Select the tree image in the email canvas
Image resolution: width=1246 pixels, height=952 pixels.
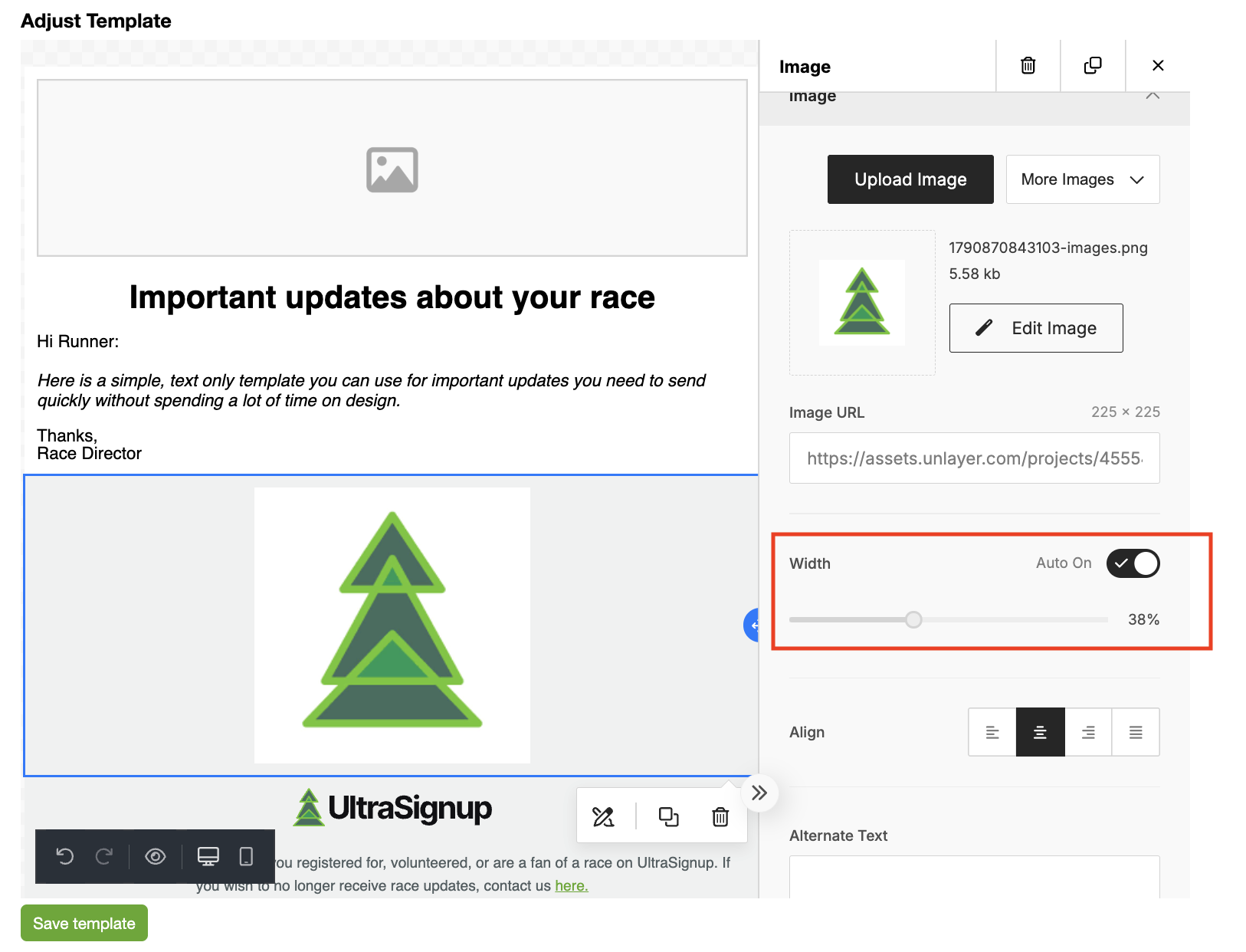coord(392,625)
